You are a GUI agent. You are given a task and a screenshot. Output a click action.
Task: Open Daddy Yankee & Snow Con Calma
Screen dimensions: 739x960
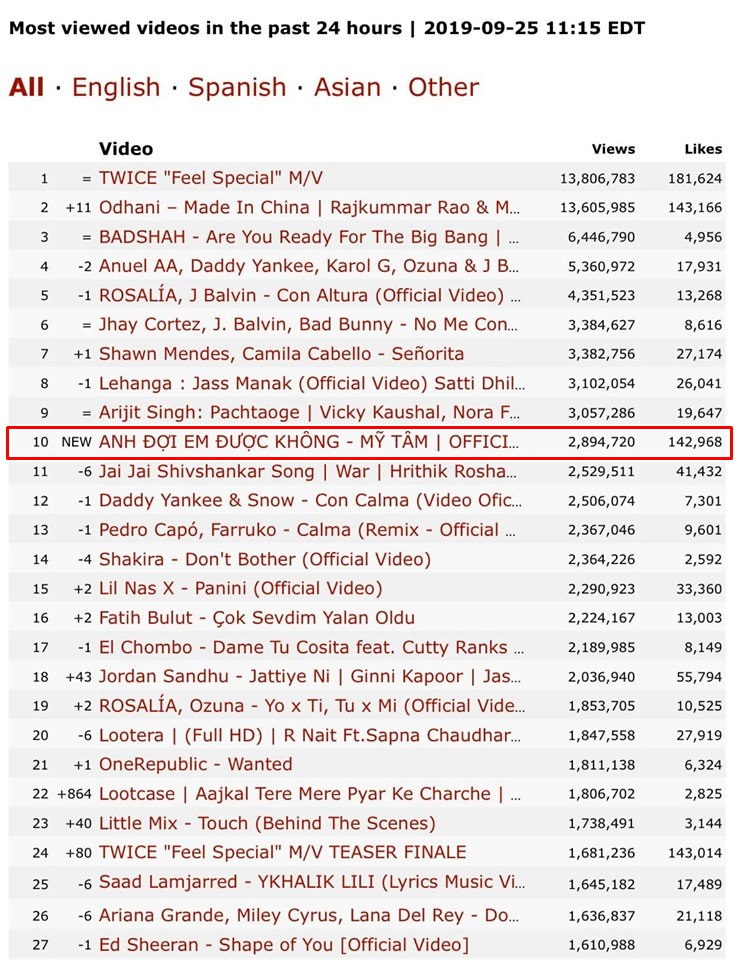[310, 501]
